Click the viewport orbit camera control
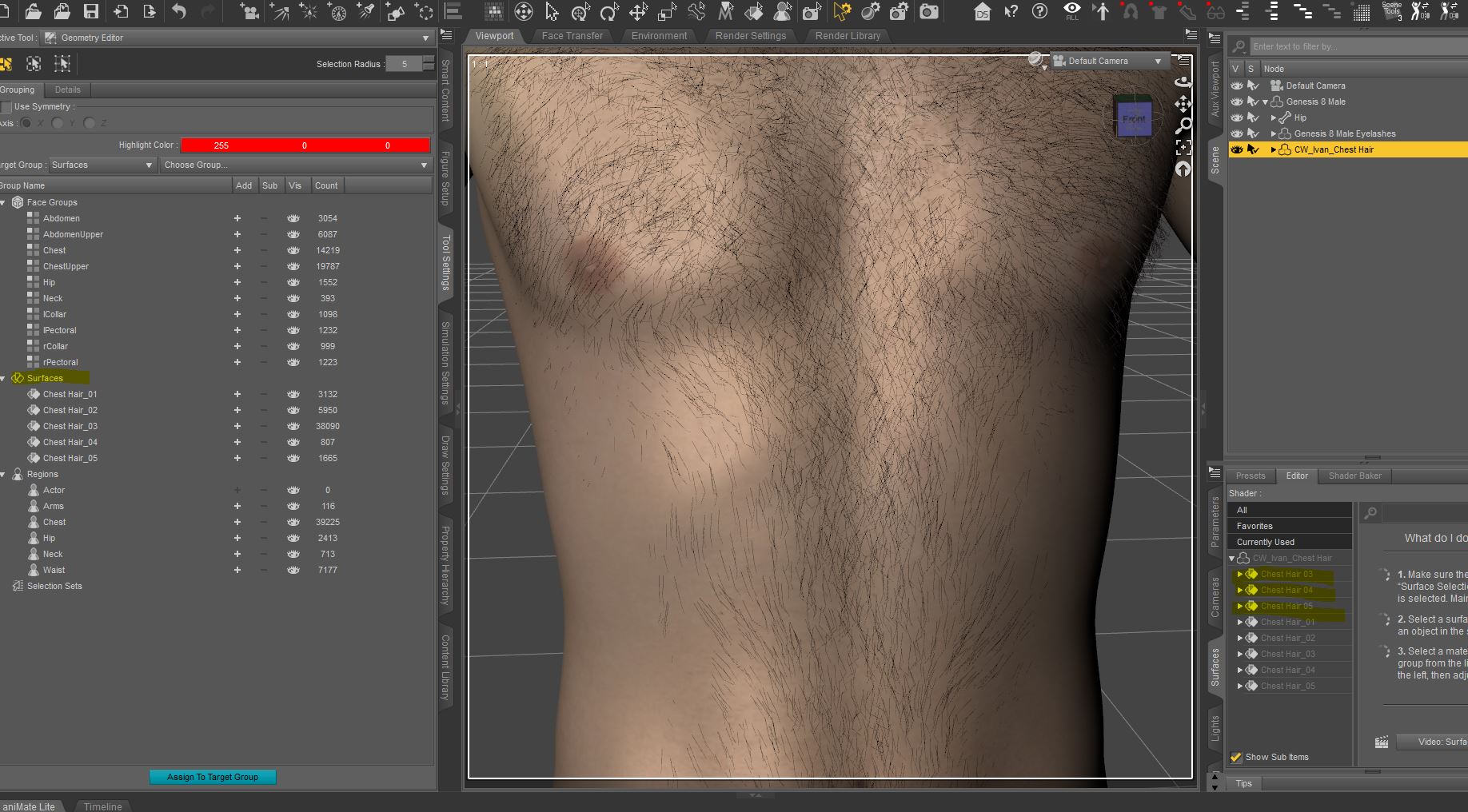 (1183, 81)
